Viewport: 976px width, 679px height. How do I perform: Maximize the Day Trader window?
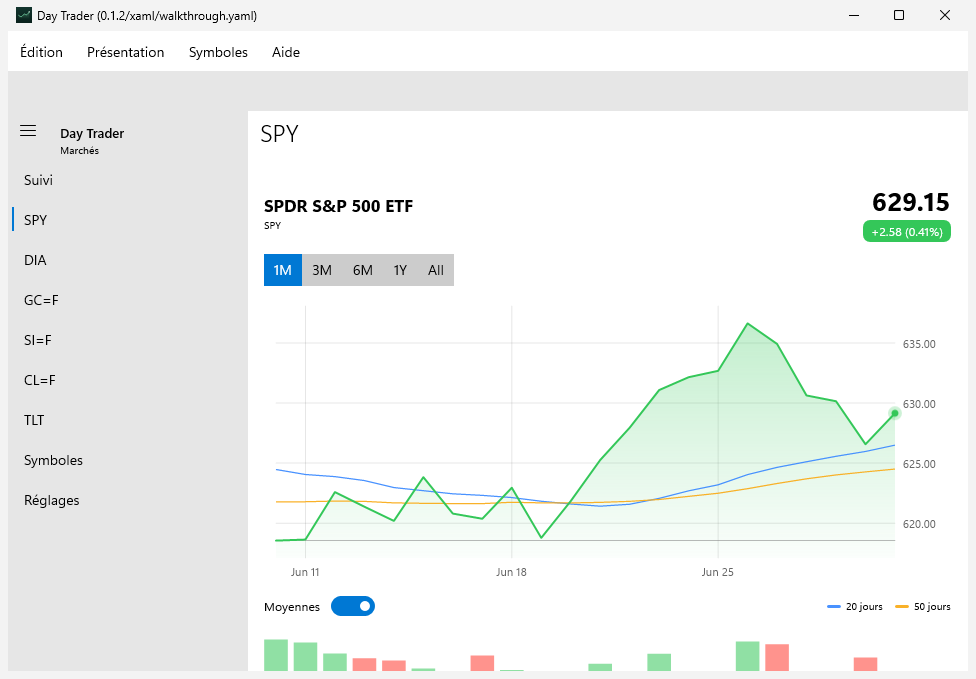click(x=899, y=15)
